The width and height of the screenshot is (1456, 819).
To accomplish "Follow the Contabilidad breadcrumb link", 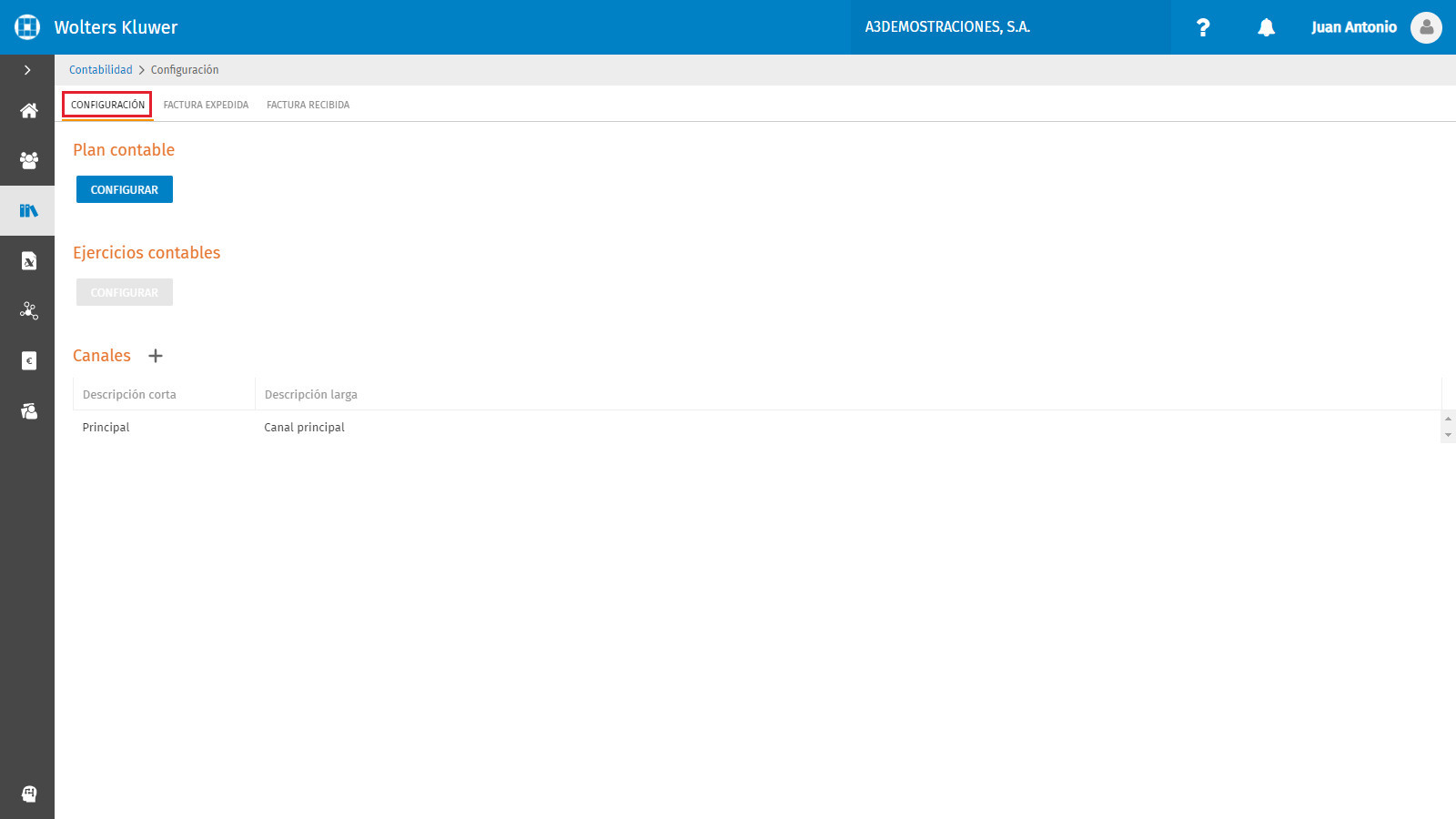I will [x=101, y=70].
